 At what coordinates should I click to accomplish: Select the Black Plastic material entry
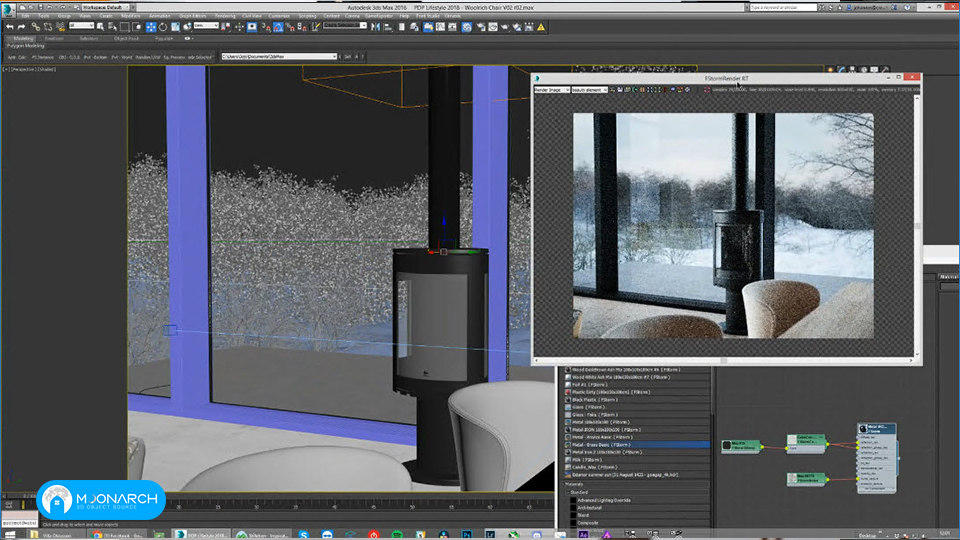pyautogui.click(x=637, y=400)
